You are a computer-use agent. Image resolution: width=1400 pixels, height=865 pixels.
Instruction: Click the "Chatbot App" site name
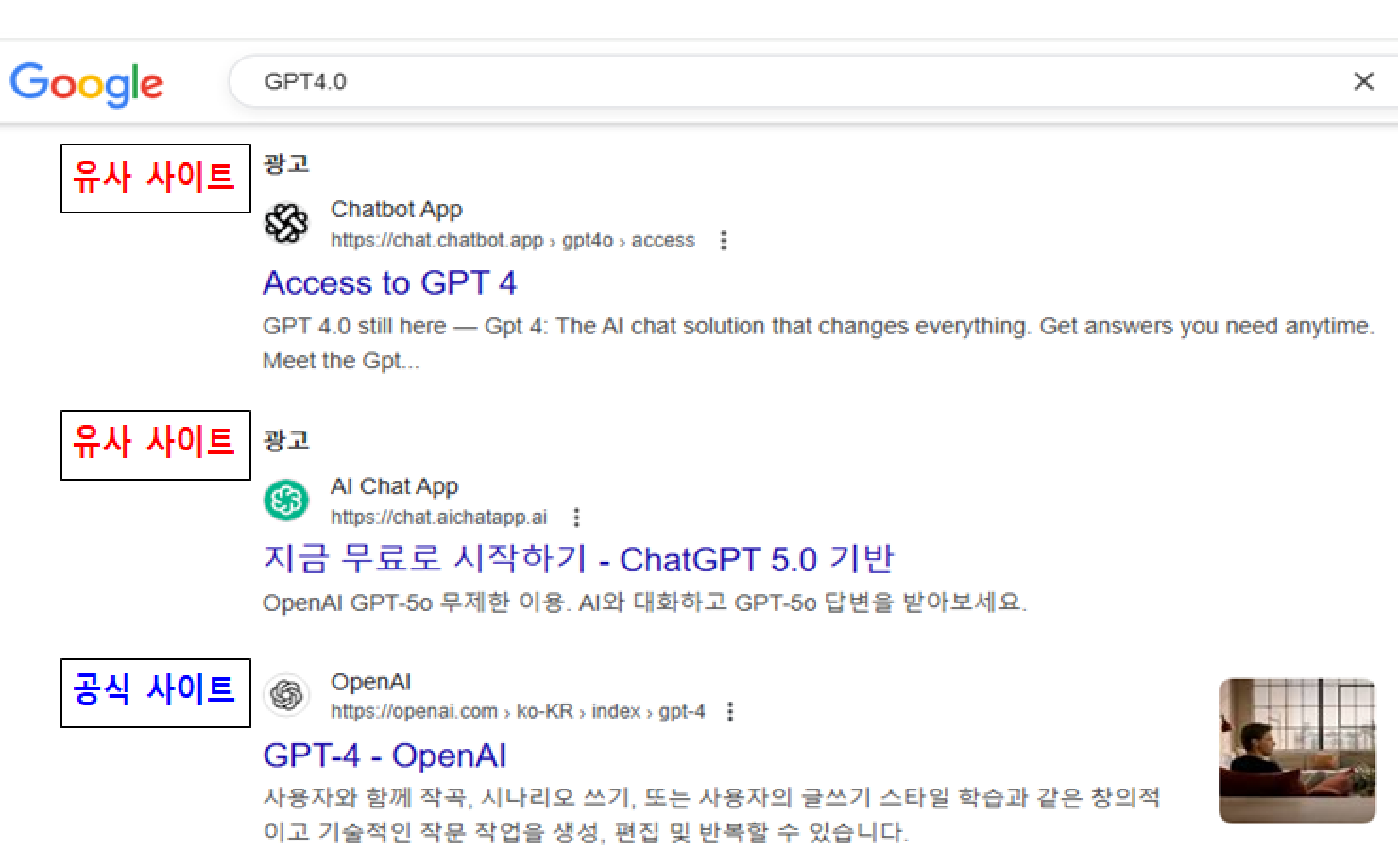point(396,210)
